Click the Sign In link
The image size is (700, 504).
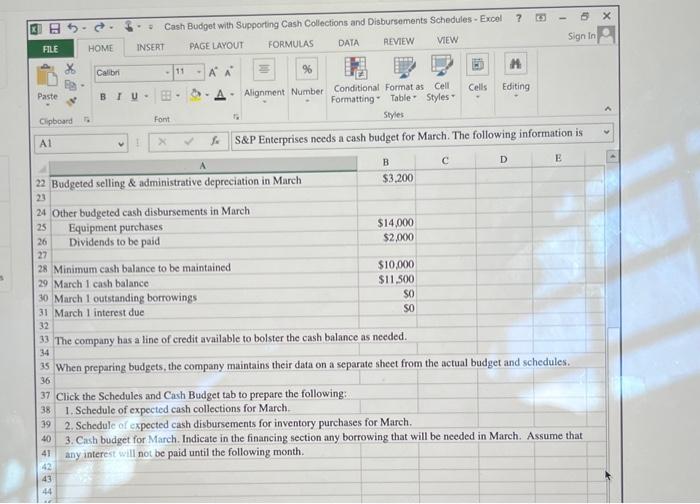point(582,36)
